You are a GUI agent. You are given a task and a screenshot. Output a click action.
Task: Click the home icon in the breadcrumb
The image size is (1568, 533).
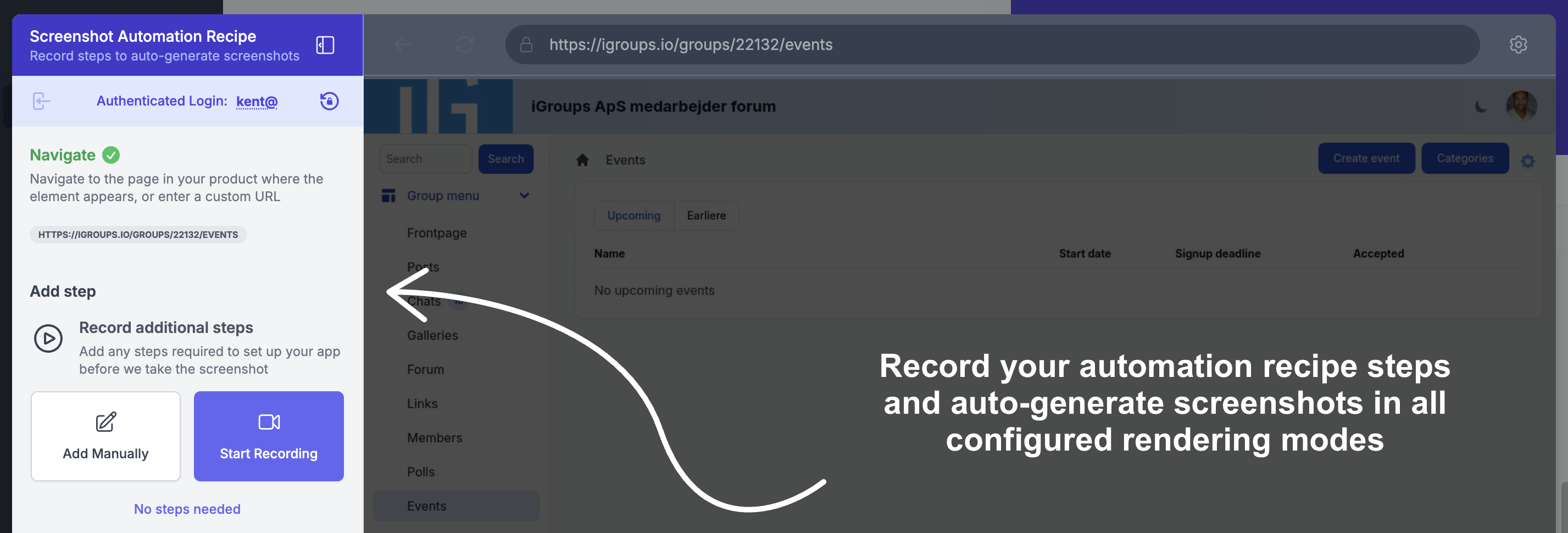tap(582, 160)
